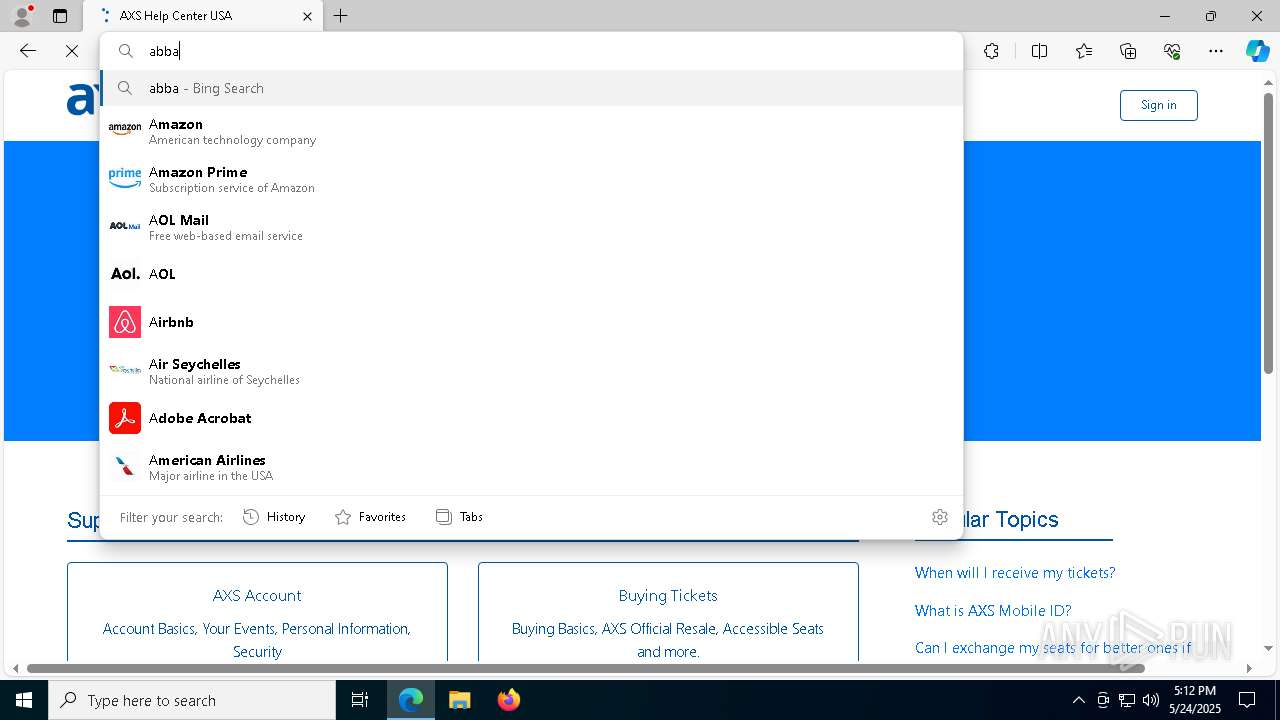Close the AXS Help Center USA tab

pos(308,16)
